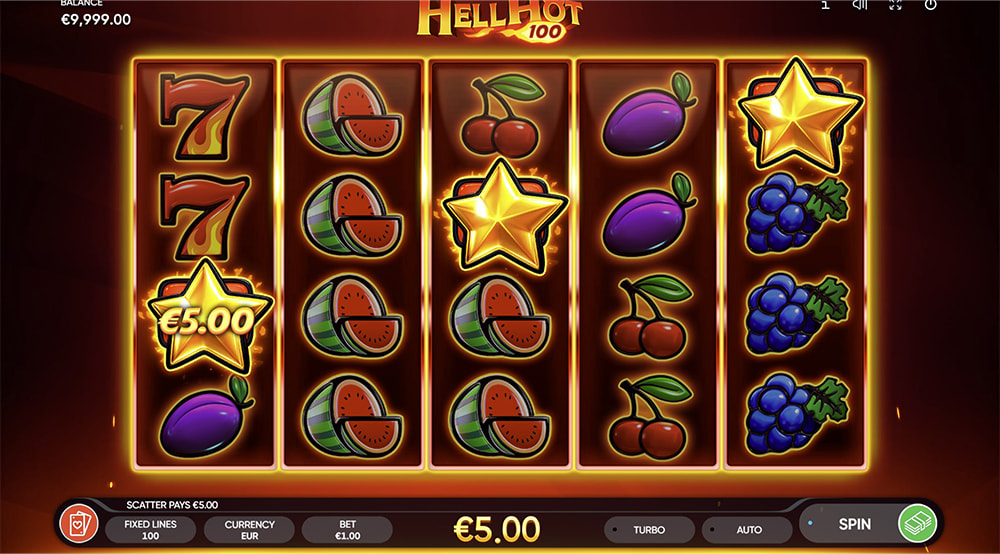1000x554 pixels.
Task: Open the info icon at top right
Action: (825, 4)
